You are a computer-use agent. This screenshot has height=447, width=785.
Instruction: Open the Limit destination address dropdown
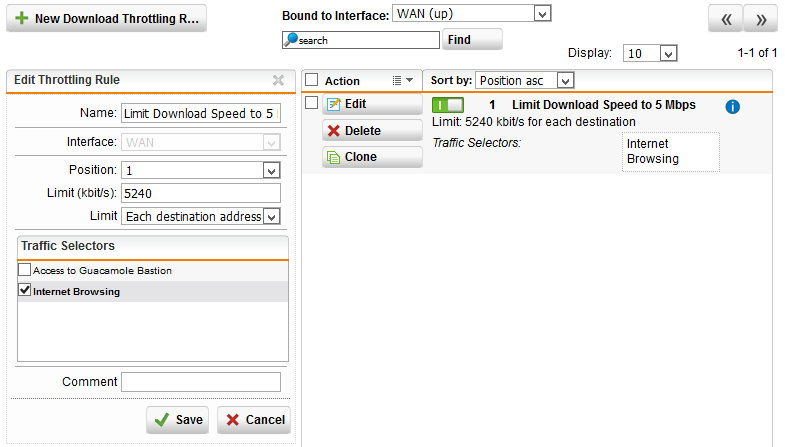pos(201,216)
